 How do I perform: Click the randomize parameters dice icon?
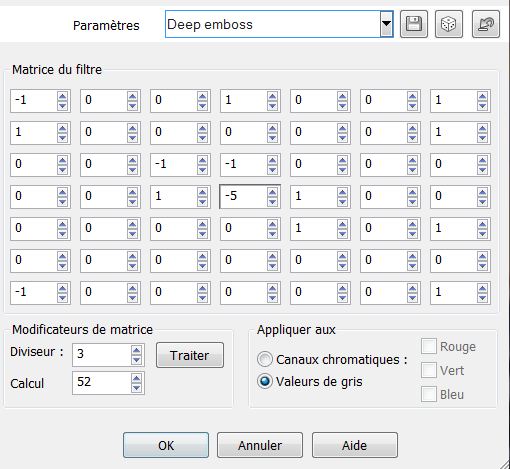pyautogui.click(x=449, y=24)
